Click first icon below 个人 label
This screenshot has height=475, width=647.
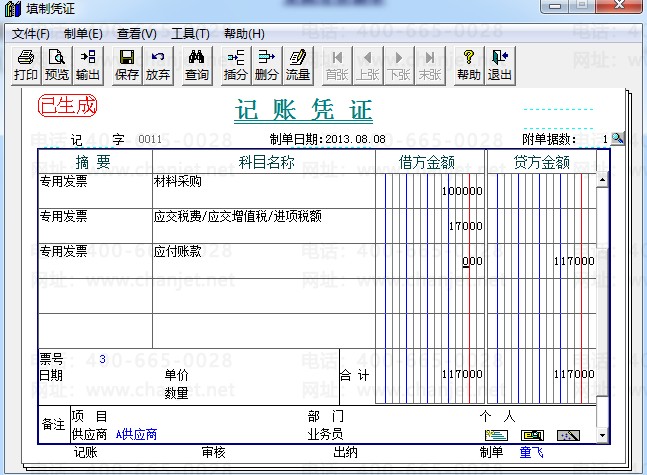(x=496, y=435)
